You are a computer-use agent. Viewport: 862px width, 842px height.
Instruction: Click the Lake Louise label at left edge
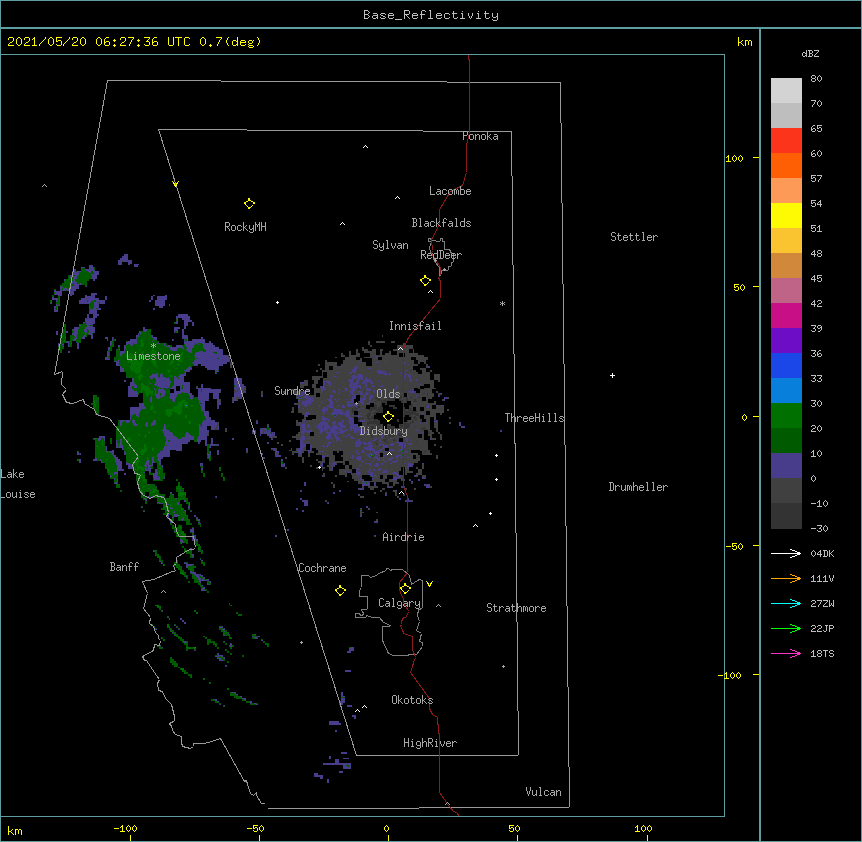(x=18, y=484)
